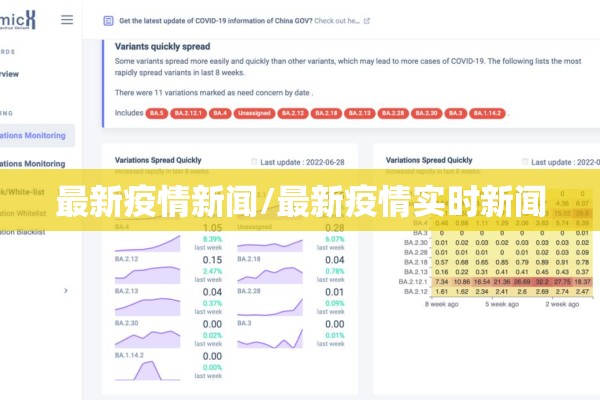Image resolution: width=600 pixels, height=400 pixels.
Task: Open the Check out he... link
Action: pos(337,21)
